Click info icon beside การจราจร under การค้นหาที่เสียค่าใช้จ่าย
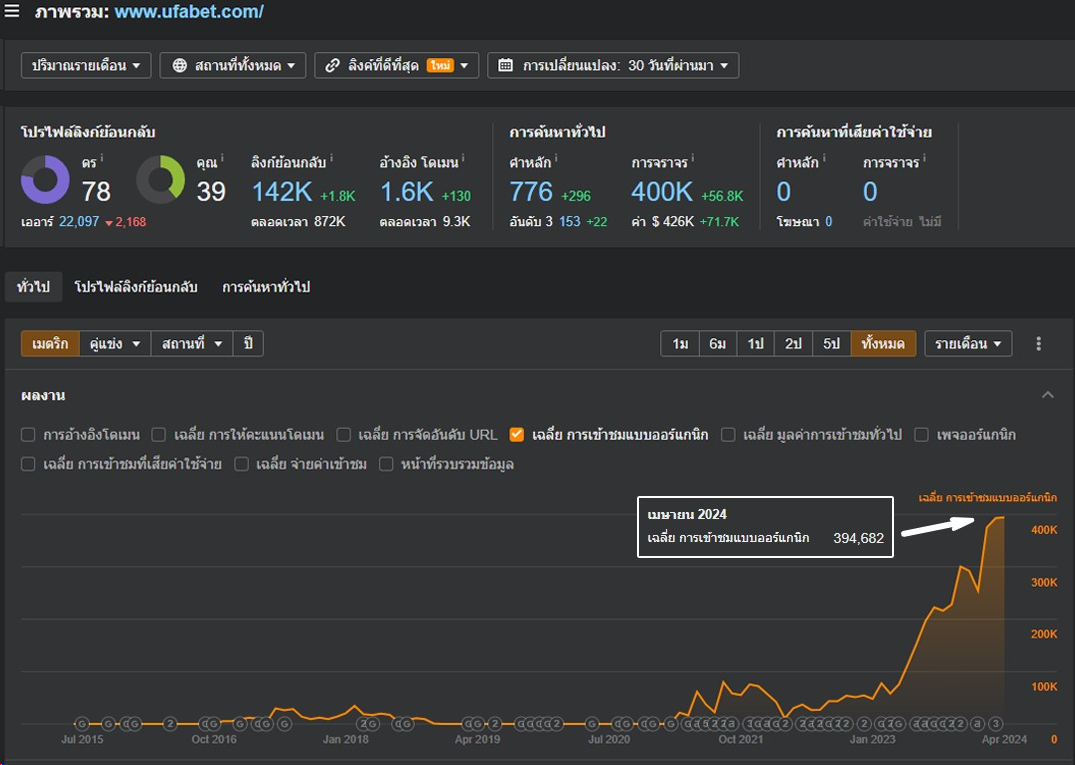The width and height of the screenshot is (1075, 765). [x=924, y=159]
